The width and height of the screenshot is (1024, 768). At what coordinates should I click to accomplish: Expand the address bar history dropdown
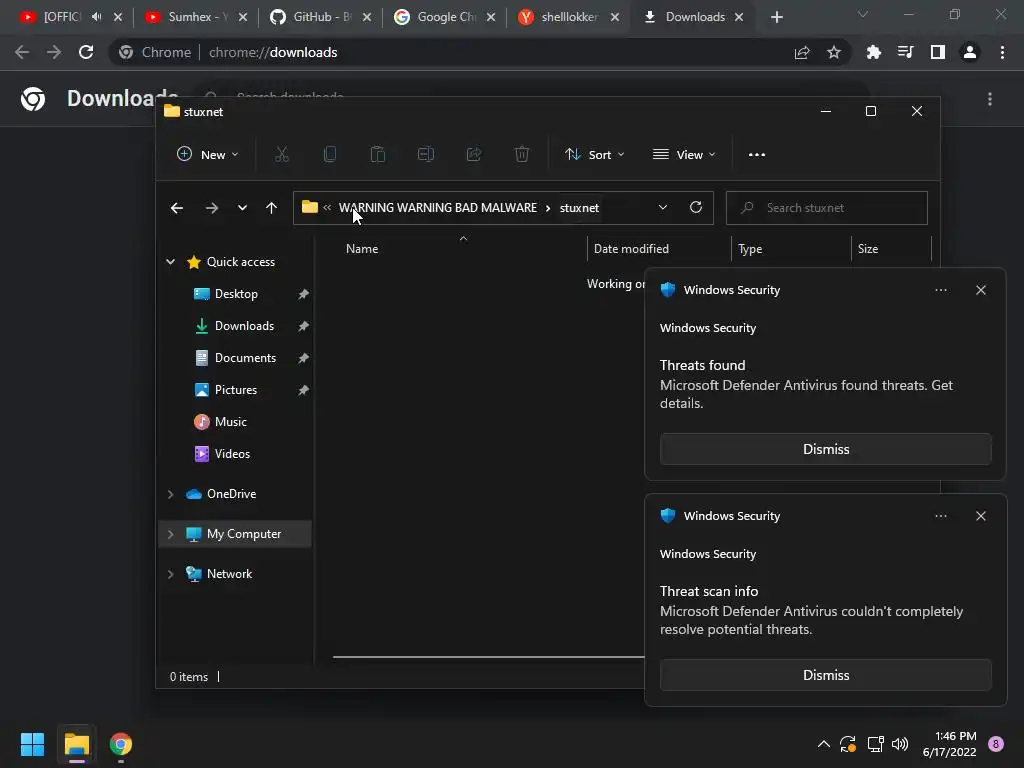pos(662,207)
